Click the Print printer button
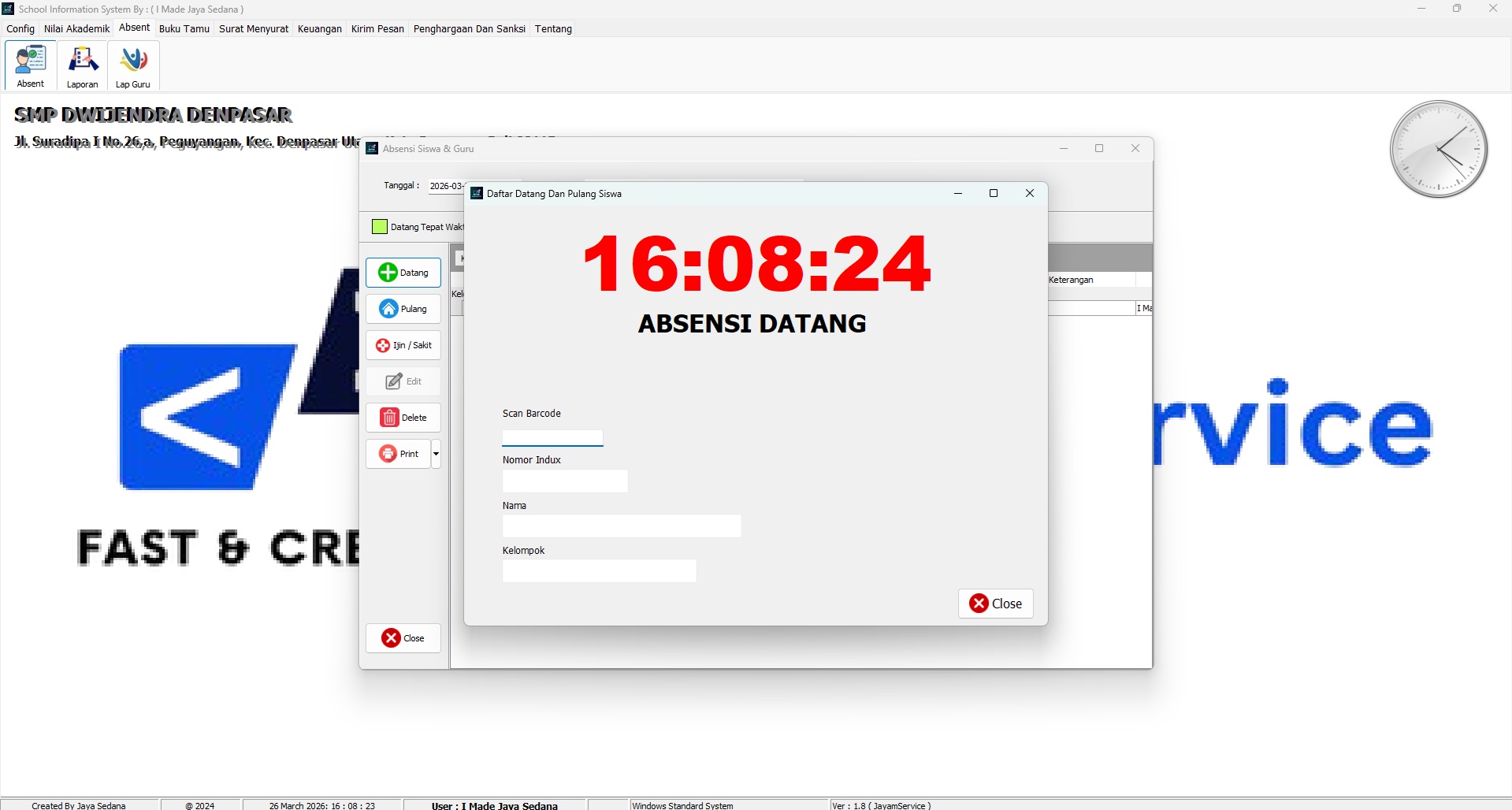This screenshot has width=1512, height=810. coord(399,454)
